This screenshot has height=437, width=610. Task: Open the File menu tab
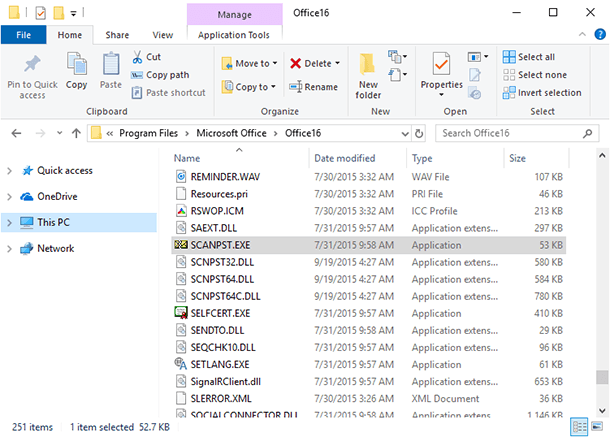point(24,35)
